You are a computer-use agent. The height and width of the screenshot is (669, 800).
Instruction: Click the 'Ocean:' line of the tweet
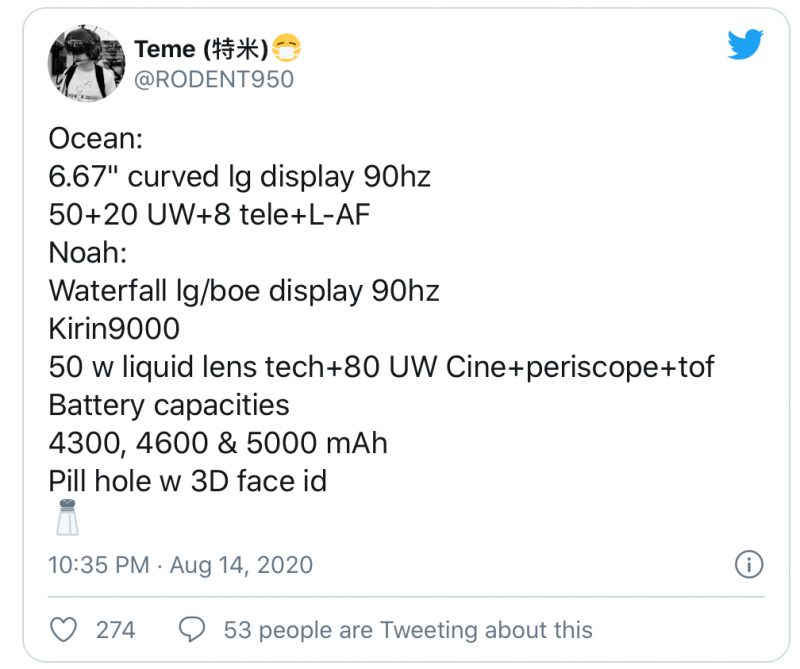coord(96,138)
